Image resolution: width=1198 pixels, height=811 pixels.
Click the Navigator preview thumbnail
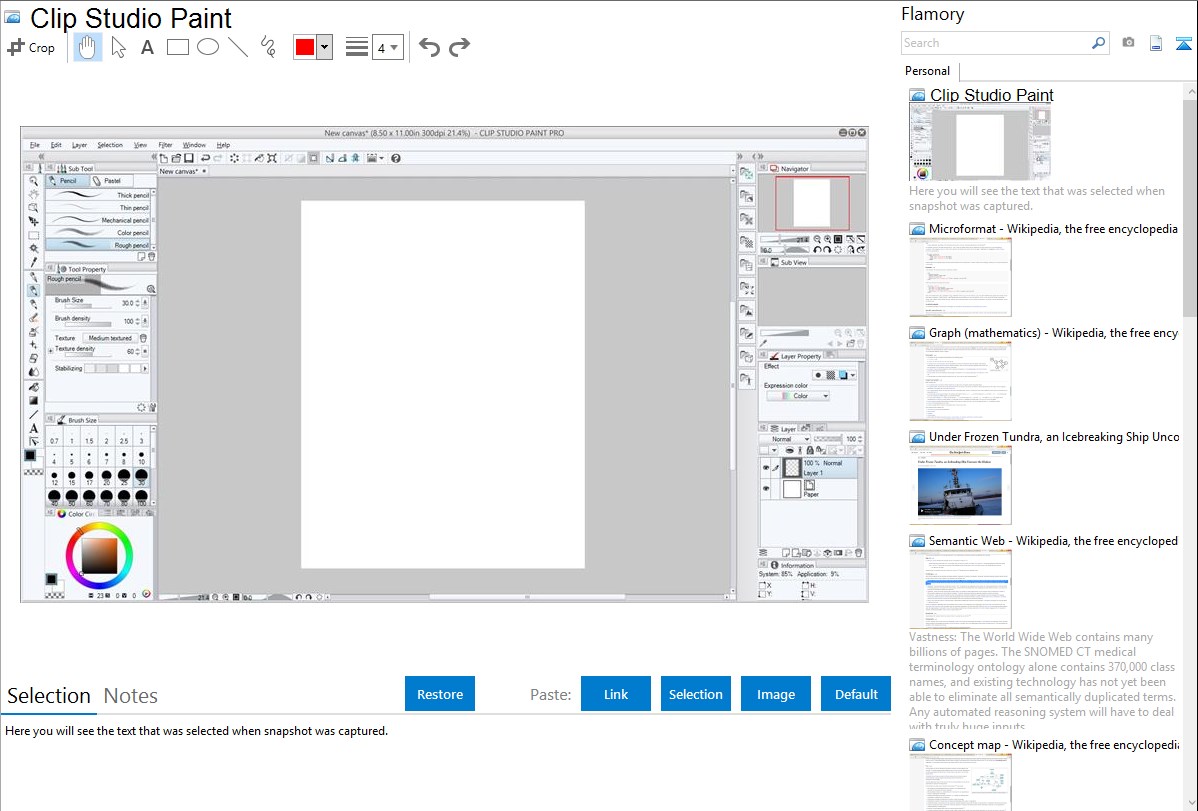(811, 203)
